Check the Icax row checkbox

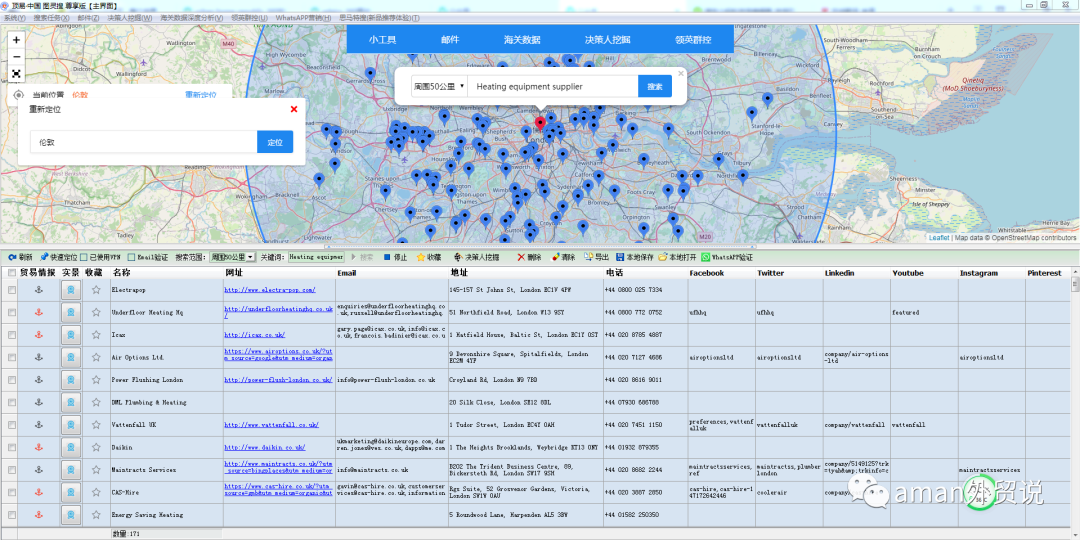[x=12, y=335]
